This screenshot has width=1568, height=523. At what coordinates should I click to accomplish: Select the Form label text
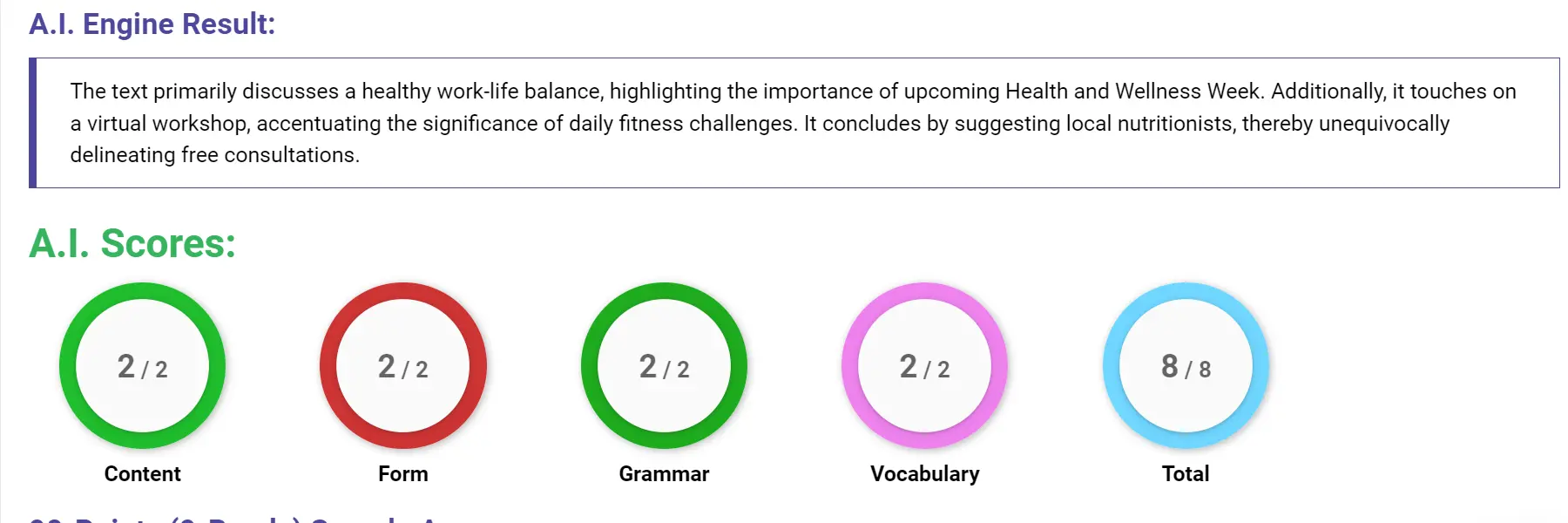click(403, 473)
